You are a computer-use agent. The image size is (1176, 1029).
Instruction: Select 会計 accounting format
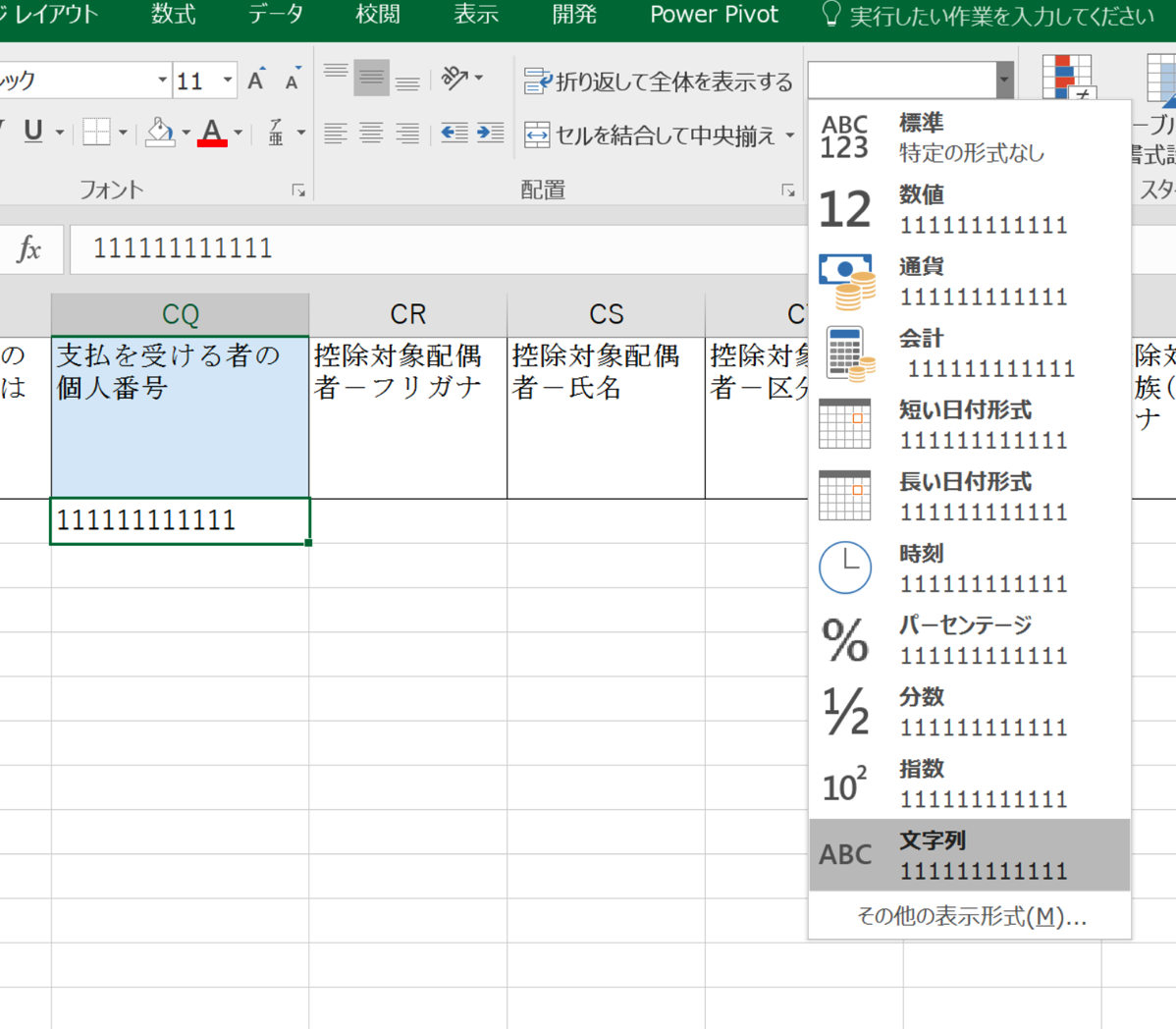pyautogui.click(x=970, y=353)
